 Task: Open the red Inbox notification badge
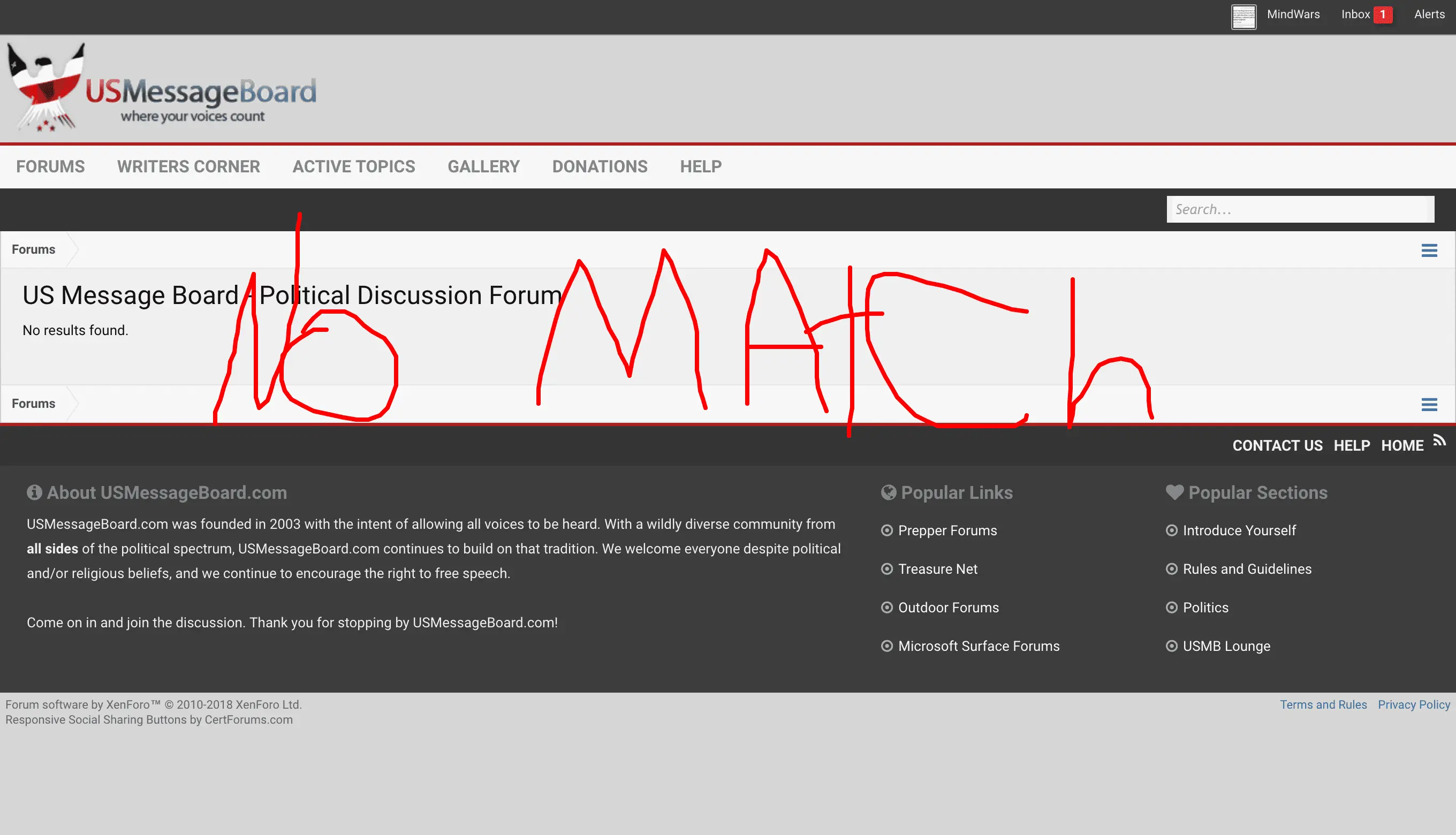coord(1383,14)
